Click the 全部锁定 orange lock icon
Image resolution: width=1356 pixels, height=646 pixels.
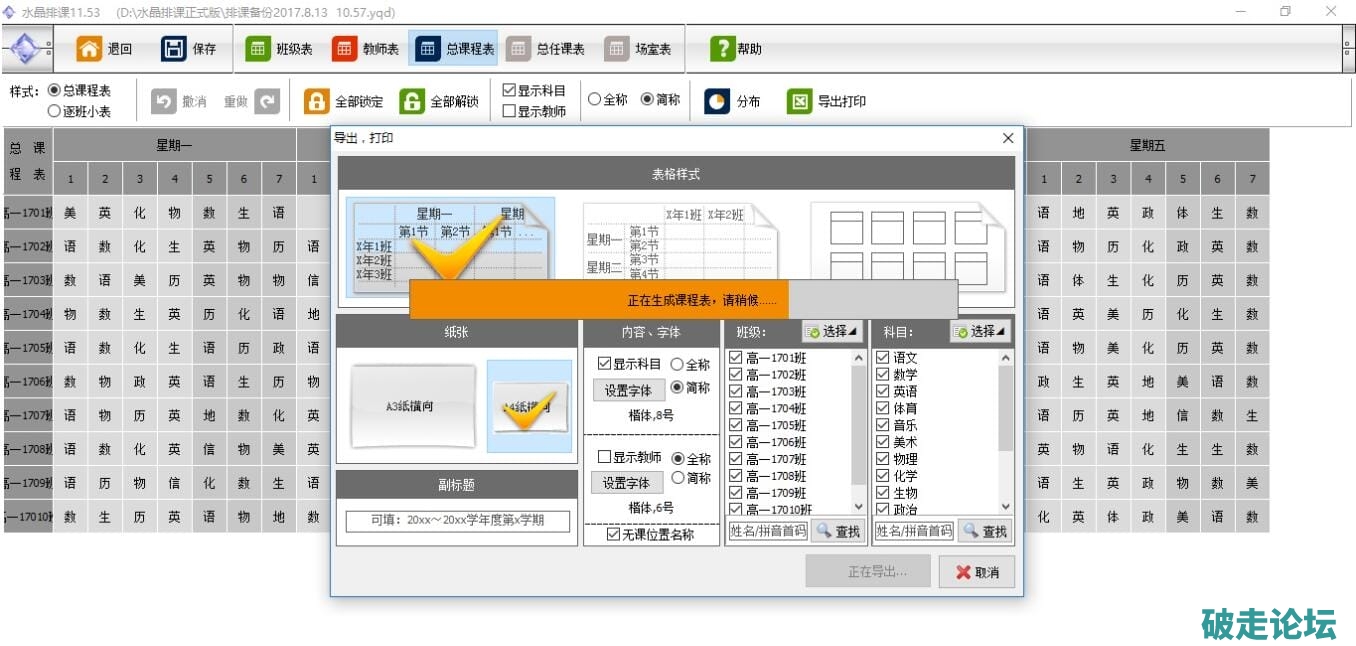coord(316,101)
